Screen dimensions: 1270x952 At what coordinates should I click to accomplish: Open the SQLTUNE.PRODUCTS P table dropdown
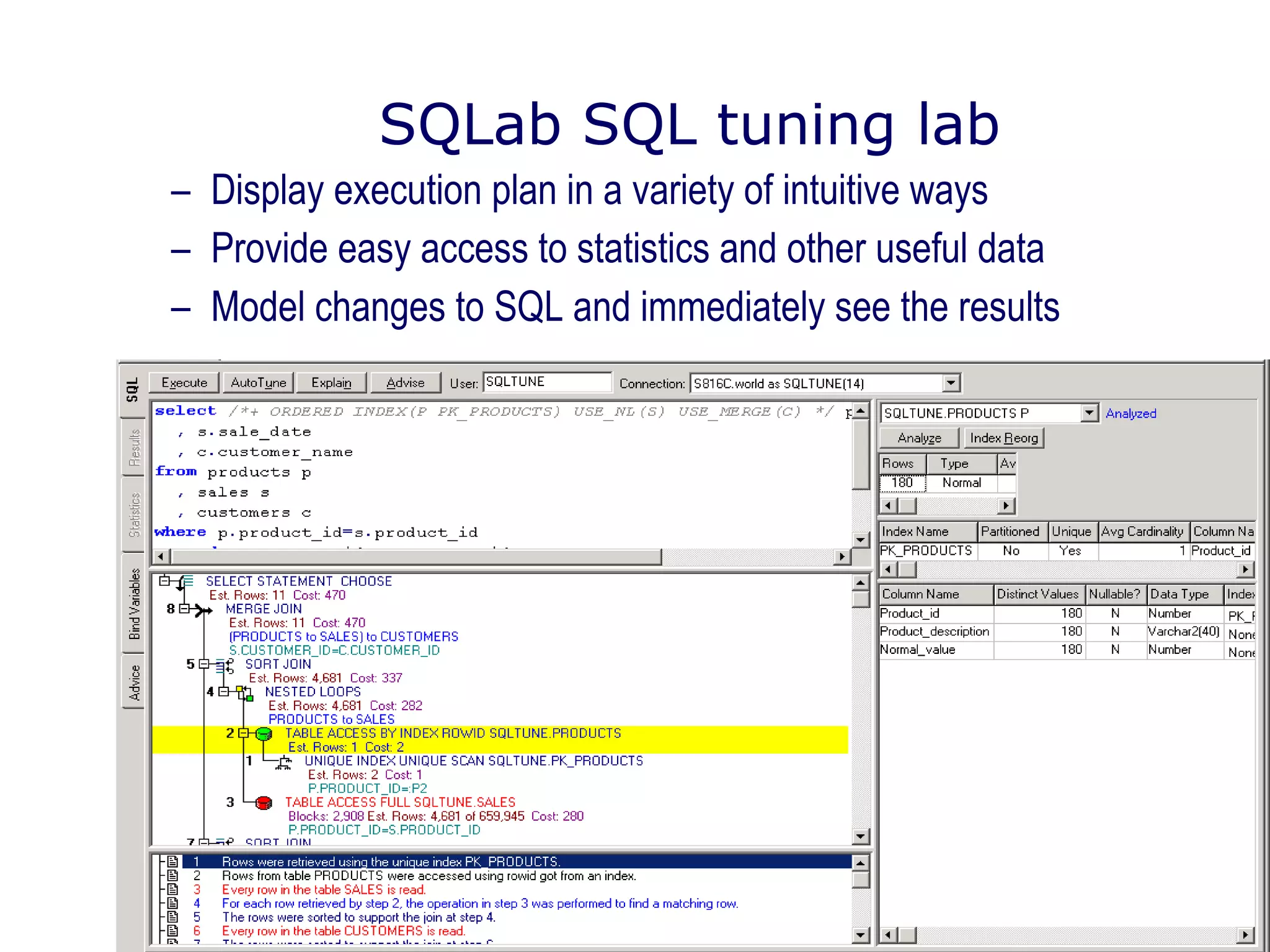point(1089,413)
